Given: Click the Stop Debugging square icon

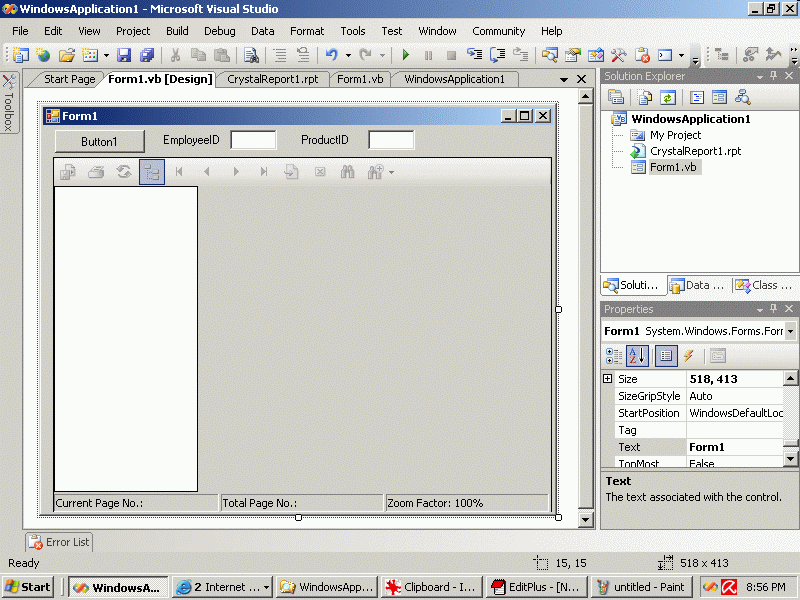Looking at the screenshot, I should [x=451, y=55].
